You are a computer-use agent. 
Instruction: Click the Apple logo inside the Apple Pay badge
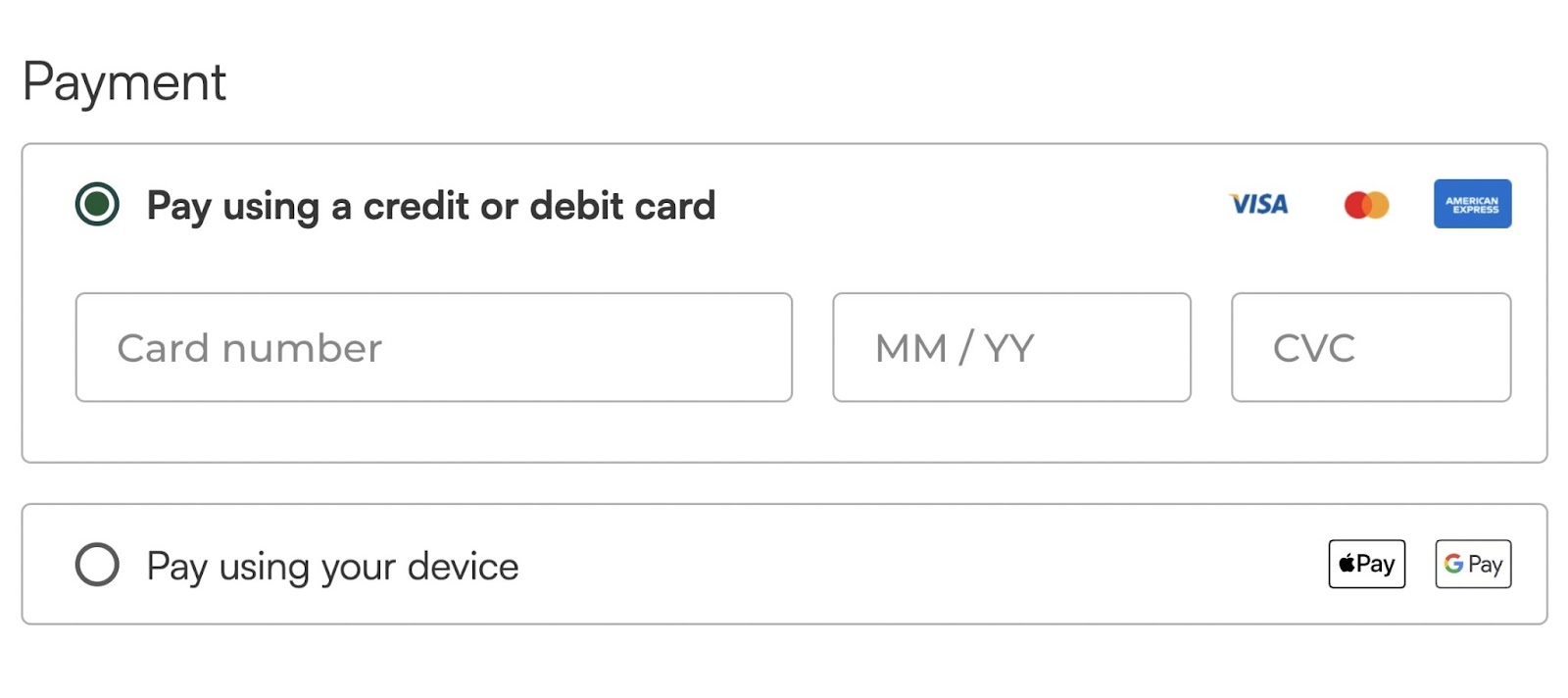click(1347, 564)
